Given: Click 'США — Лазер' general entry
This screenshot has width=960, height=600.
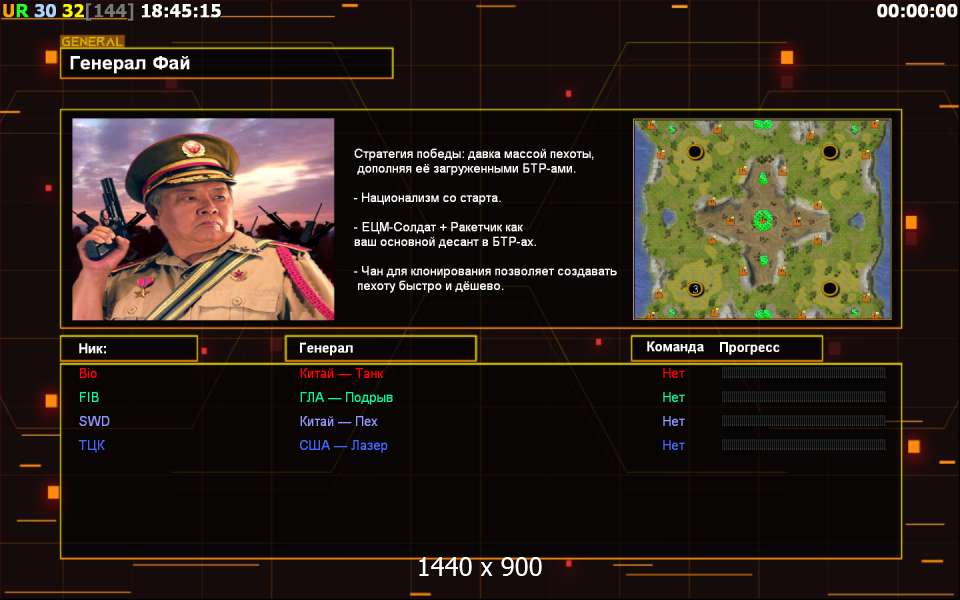Looking at the screenshot, I should click(343, 445).
